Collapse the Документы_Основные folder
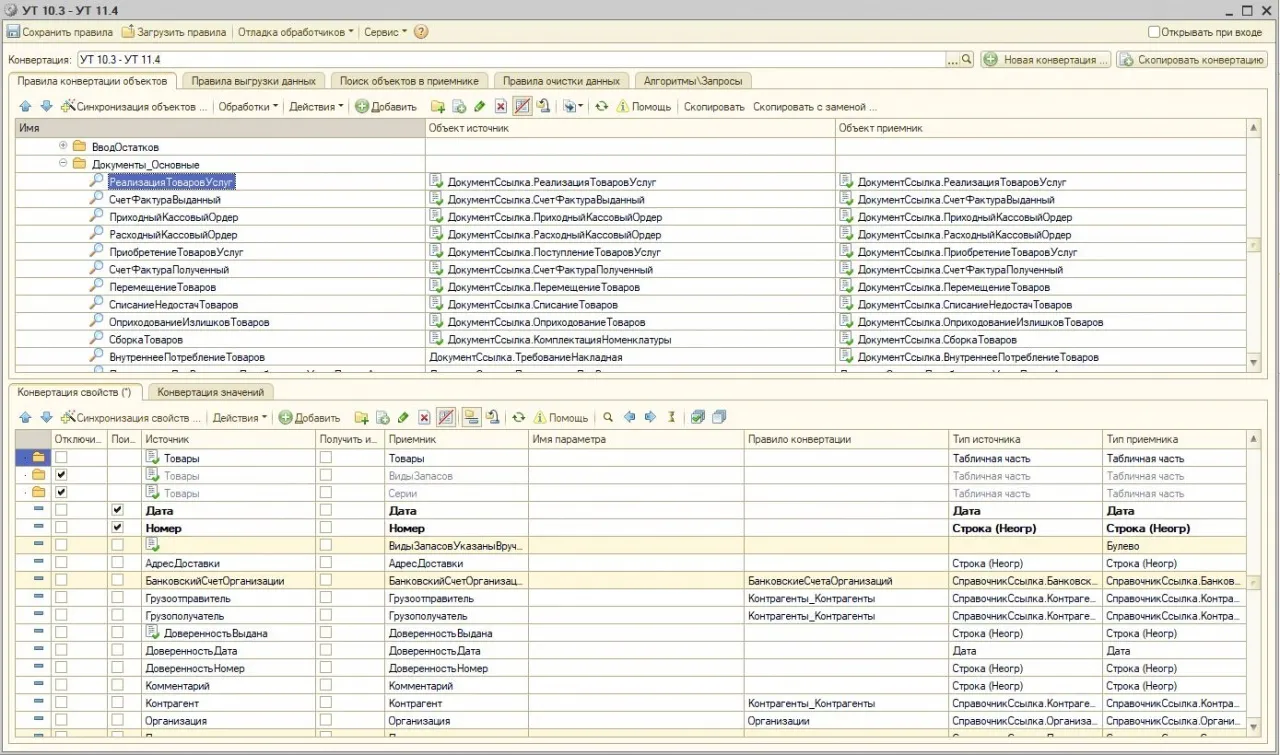This screenshot has width=1280, height=755. [63, 164]
